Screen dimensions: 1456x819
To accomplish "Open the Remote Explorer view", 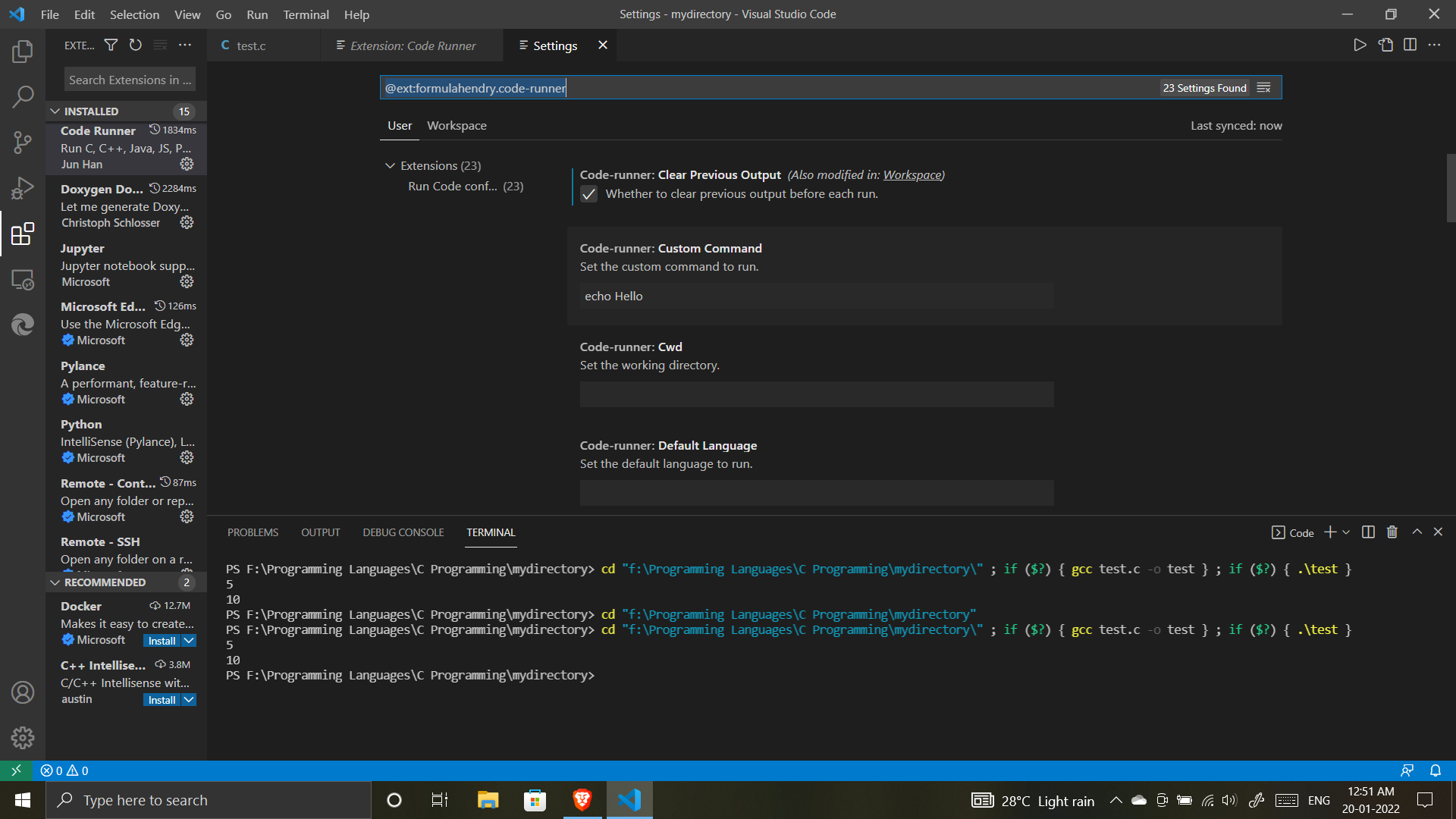I will pyautogui.click(x=23, y=280).
